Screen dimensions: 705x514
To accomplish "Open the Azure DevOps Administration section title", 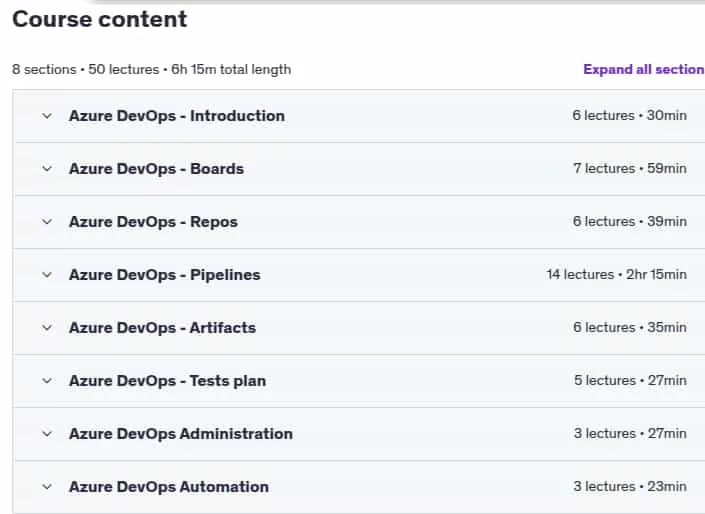I will (x=181, y=434).
